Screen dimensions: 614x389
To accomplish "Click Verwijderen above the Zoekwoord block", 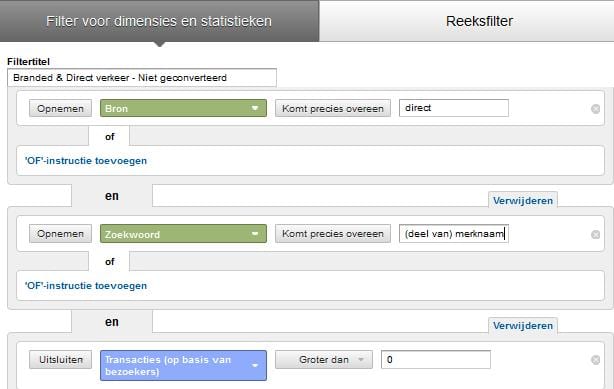I will coord(523,201).
